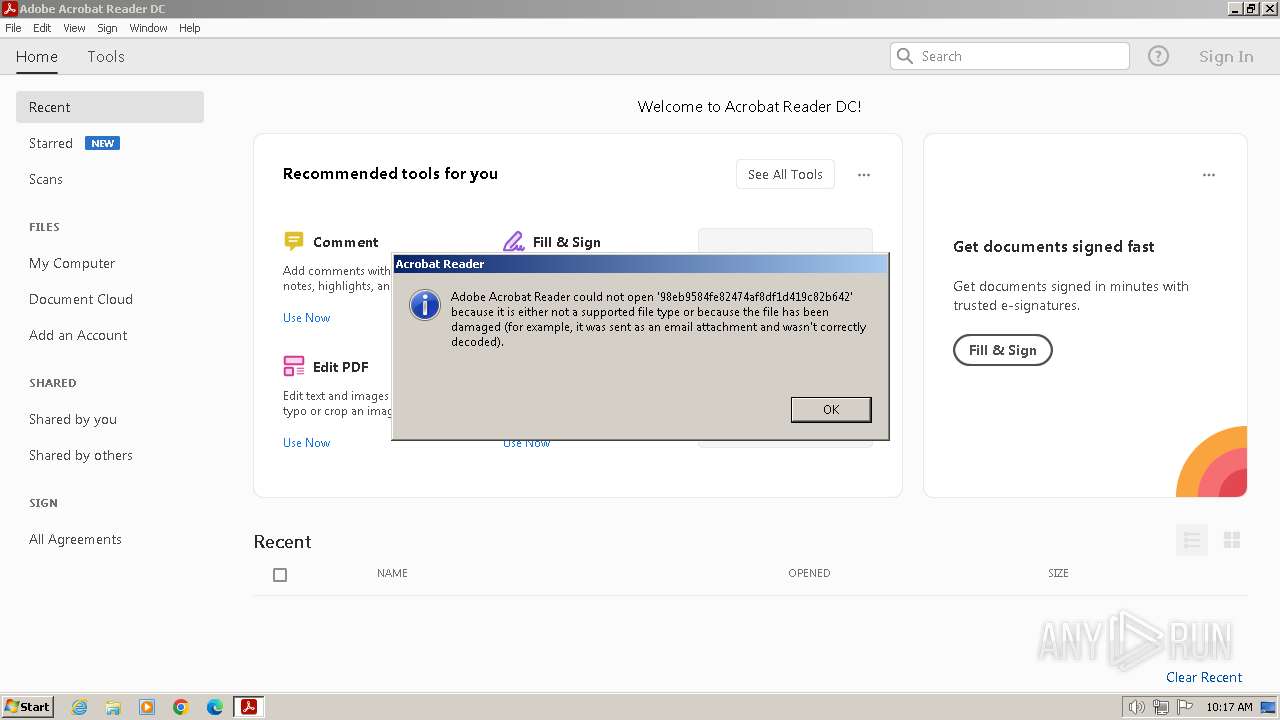Viewport: 1280px width, 720px height.
Task: Open the View menu
Action: pos(74,28)
